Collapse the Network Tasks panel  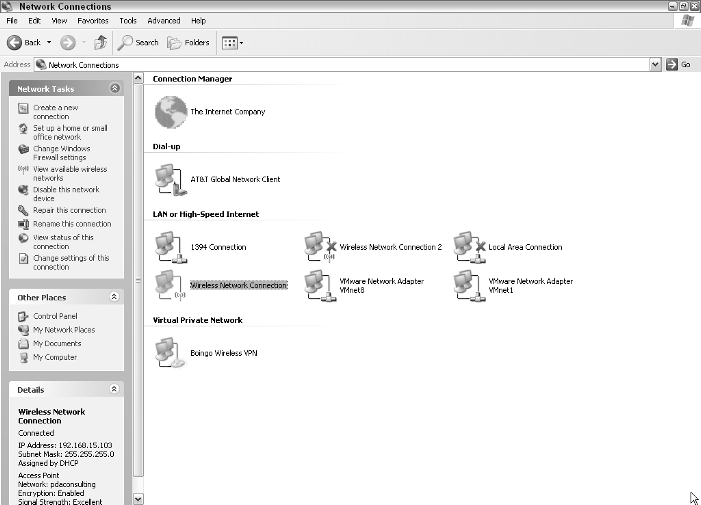[115, 88]
